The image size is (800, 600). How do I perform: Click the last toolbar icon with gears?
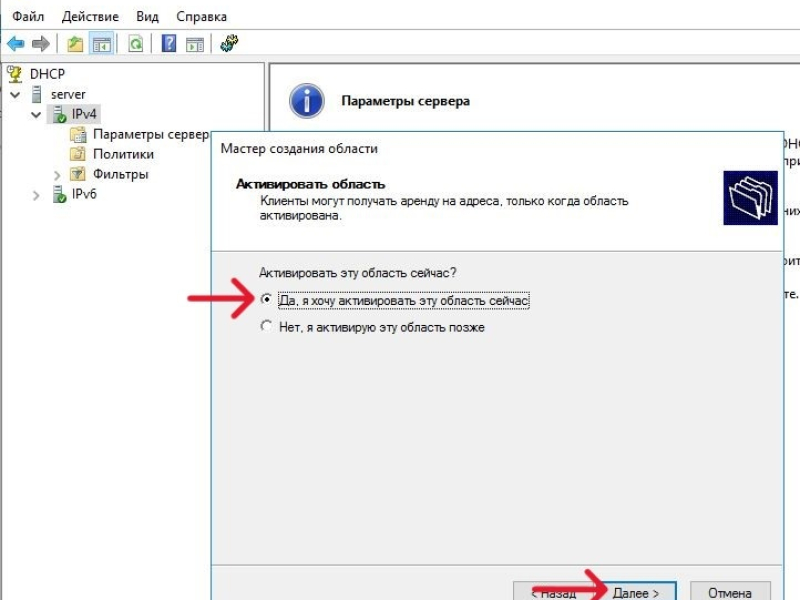[x=229, y=43]
